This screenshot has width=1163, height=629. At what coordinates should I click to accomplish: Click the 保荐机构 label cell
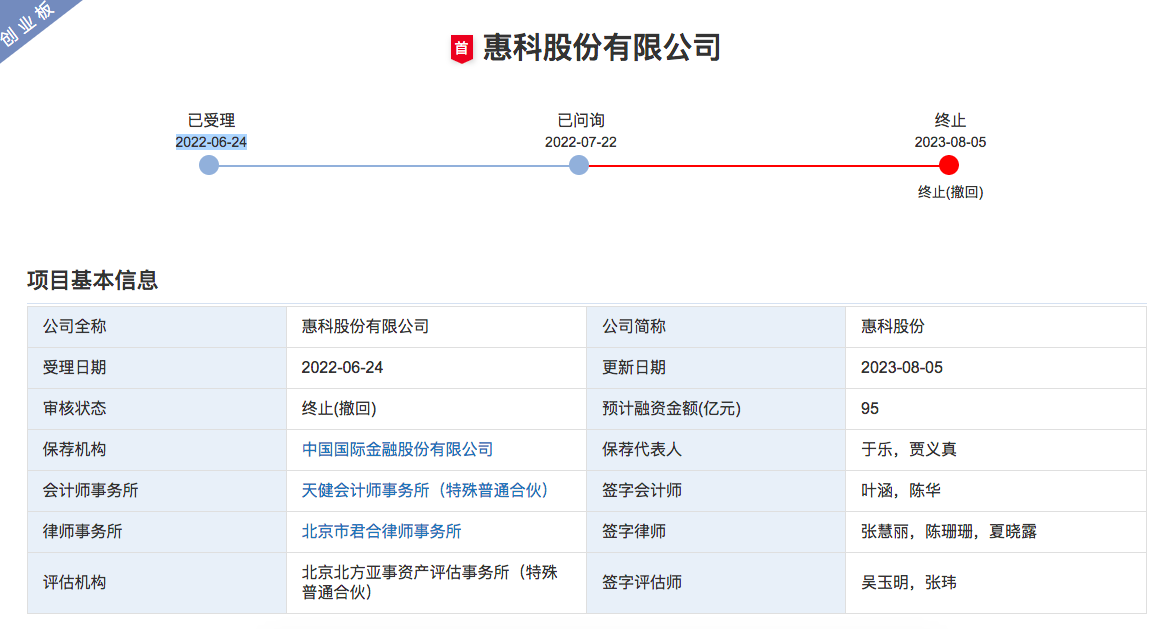157,449
